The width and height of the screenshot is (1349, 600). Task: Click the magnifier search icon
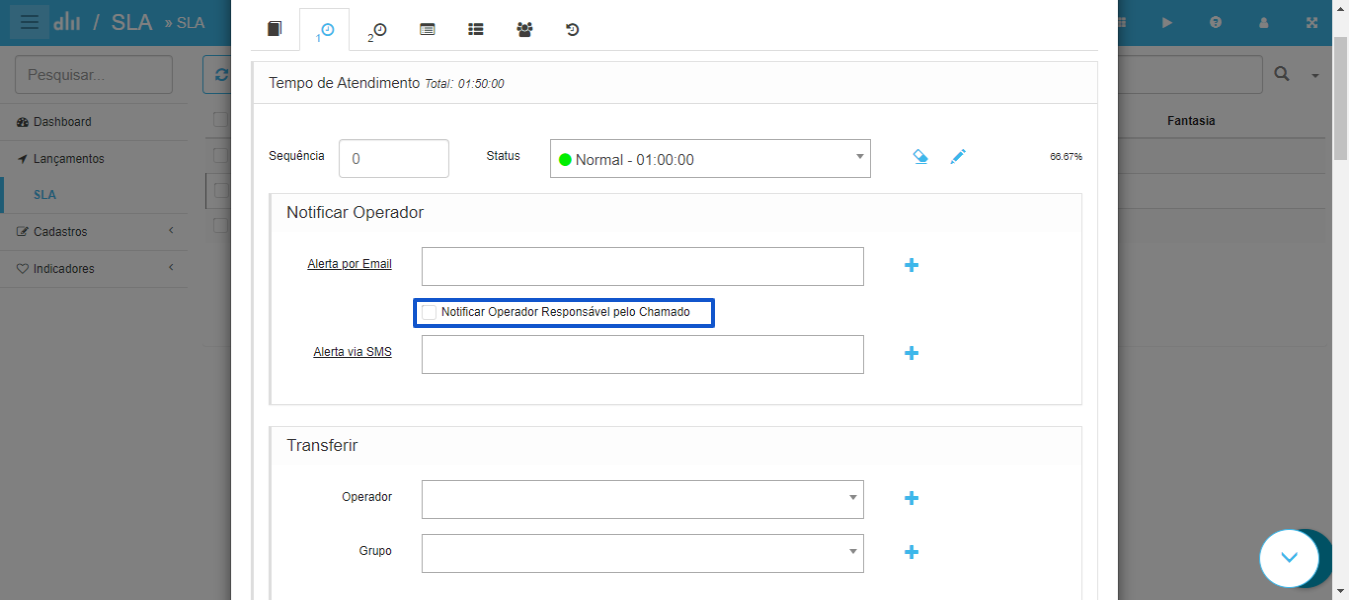pos(1282,75)
